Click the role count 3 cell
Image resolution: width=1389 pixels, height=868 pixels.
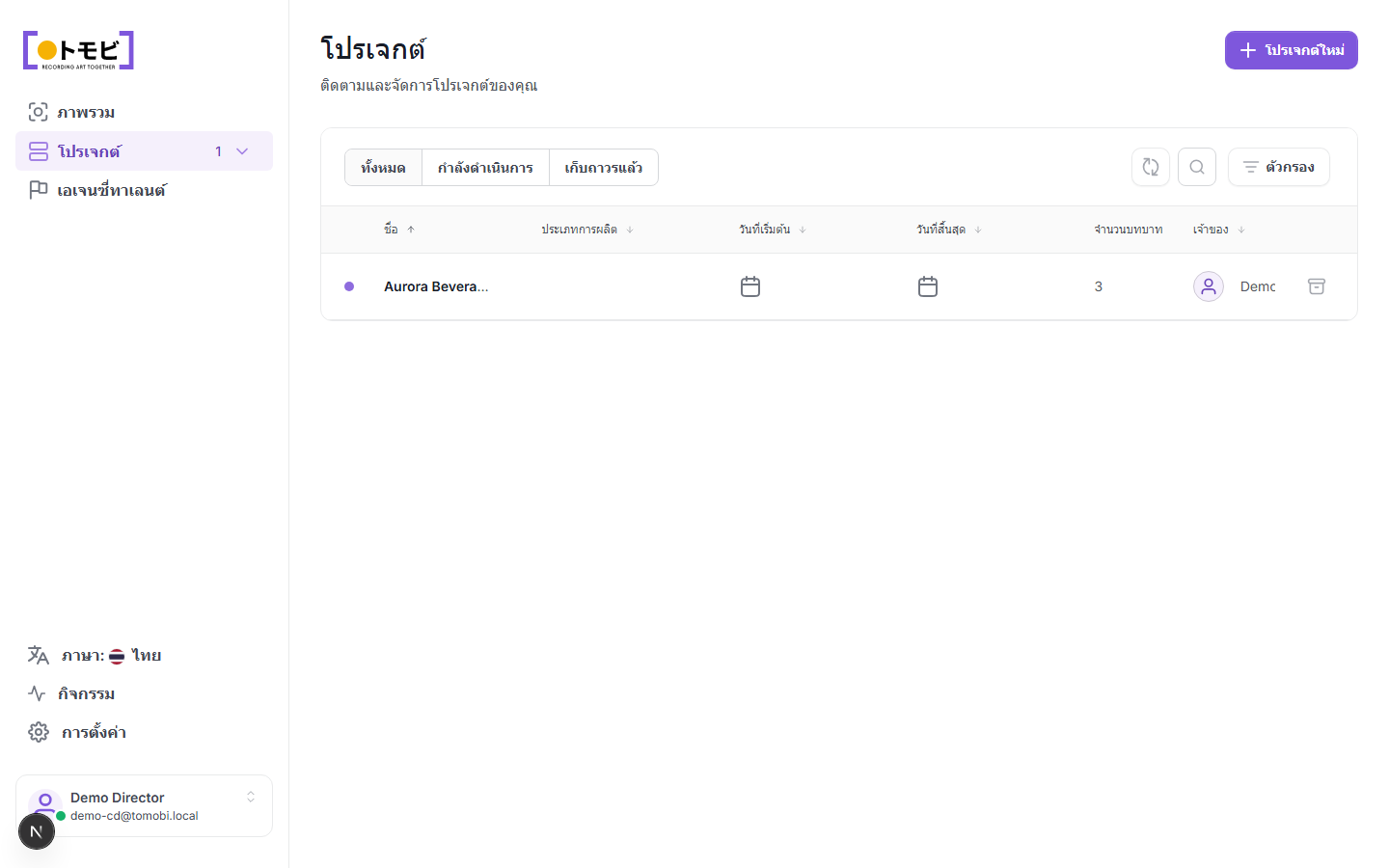pyautogui.click(x=1099, y=286)
